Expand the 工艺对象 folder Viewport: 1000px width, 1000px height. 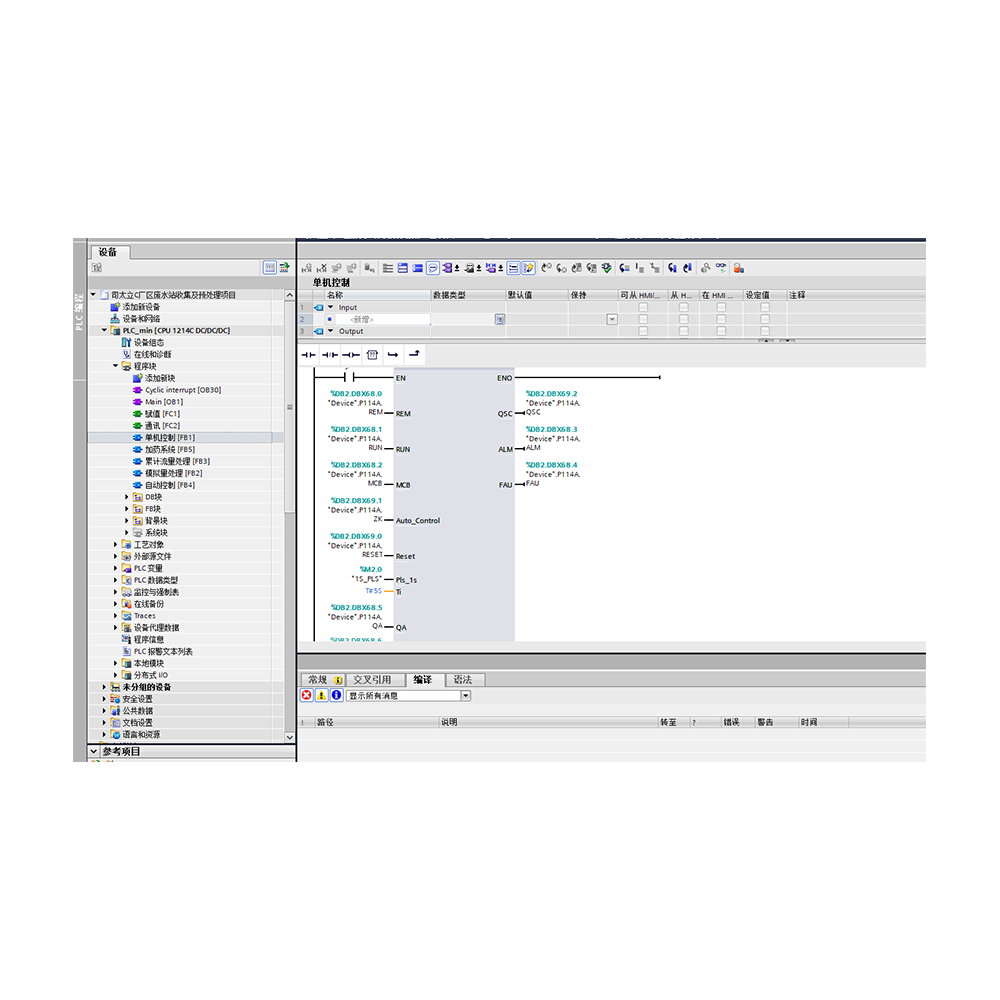115,545
